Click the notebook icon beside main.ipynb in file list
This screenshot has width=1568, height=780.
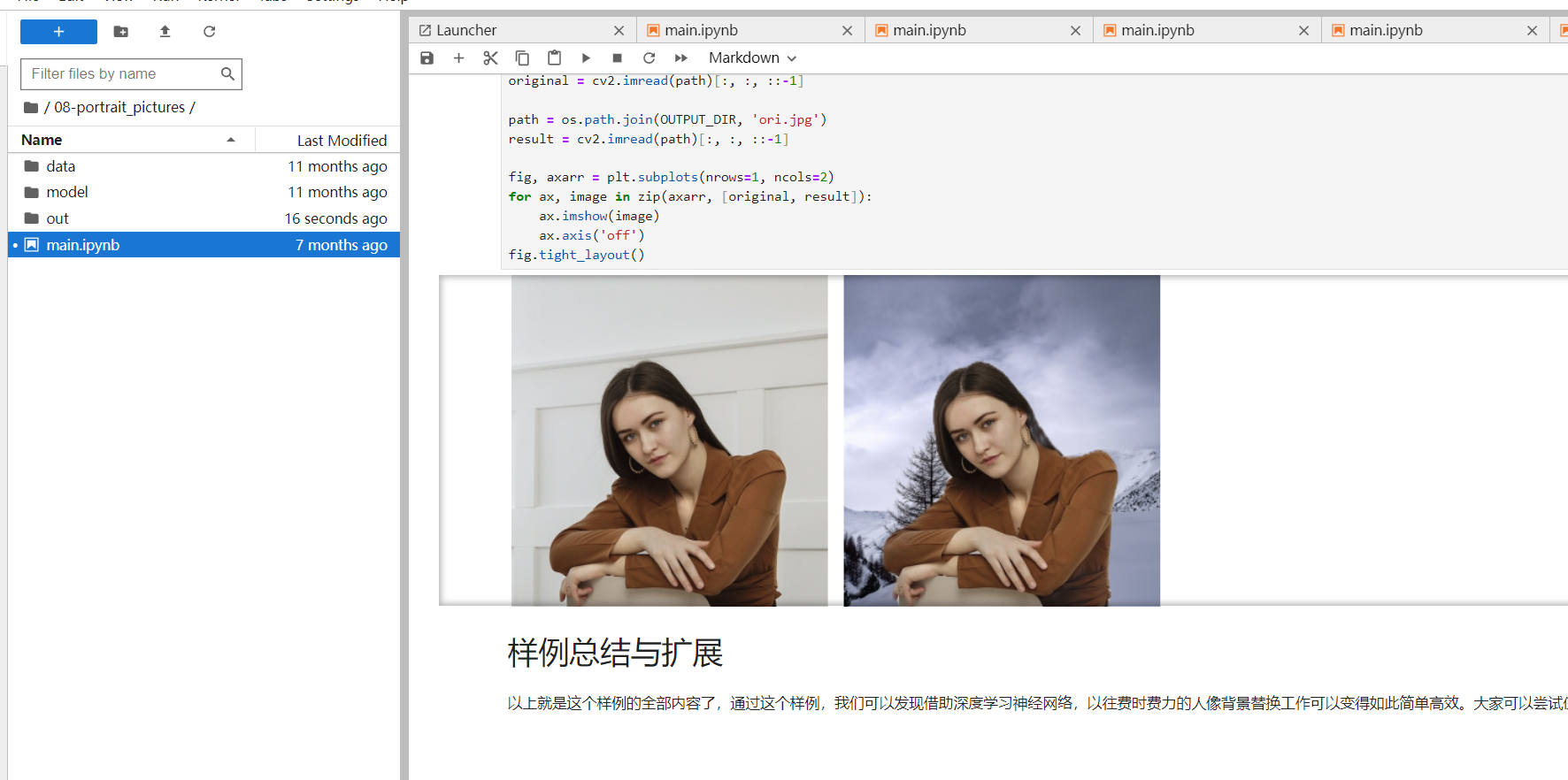coord(32,245)
